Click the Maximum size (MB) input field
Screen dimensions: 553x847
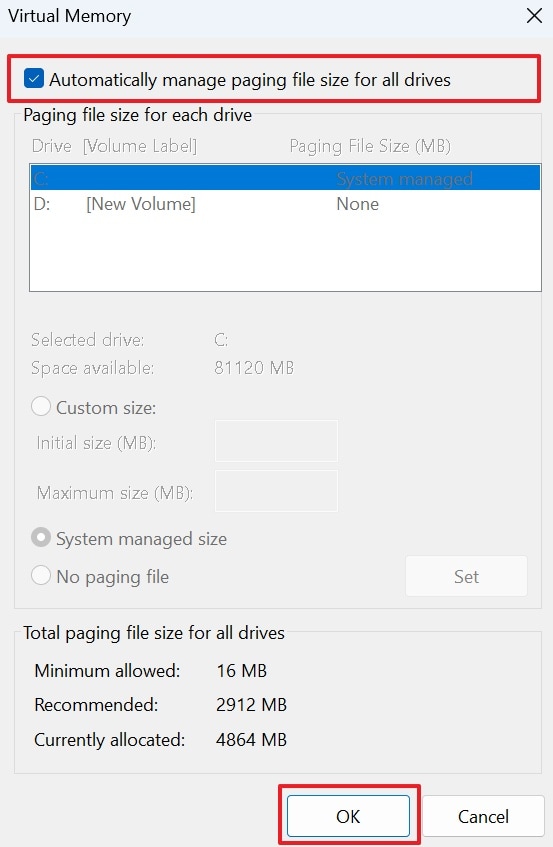pyautogui.click(x=276, y=491)
